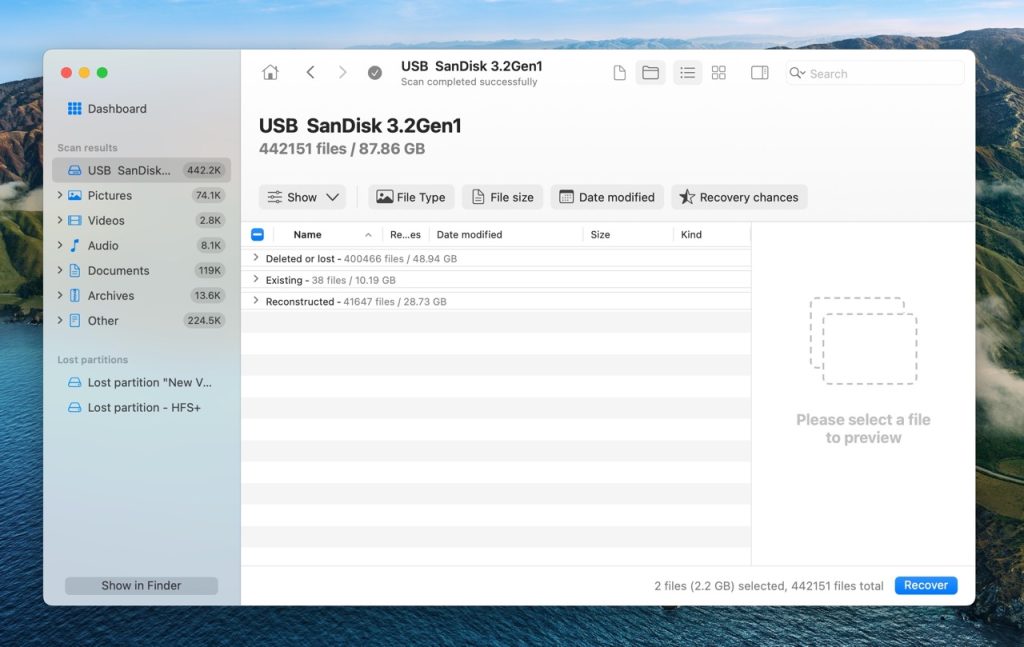The width and height of the screenshot is (1024, 647).
Task: Click the File size filter
Action: pyautogui.click(x=501, y=197)
